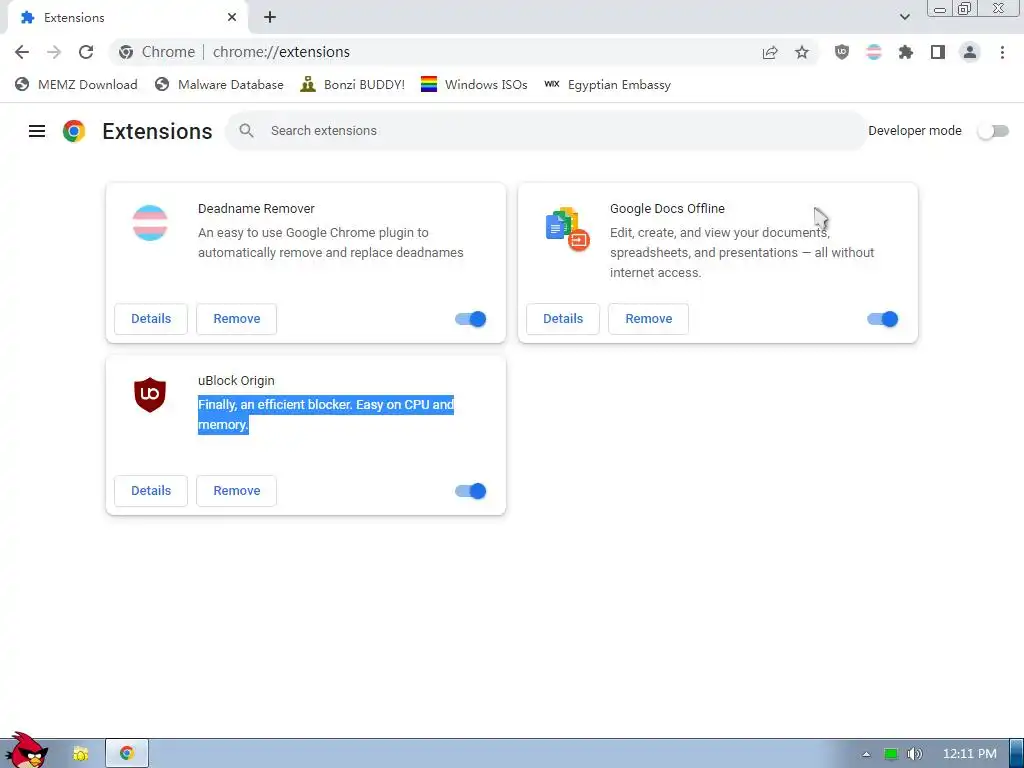Bookmark this page with the star icon
Screen dimensions: 1024x768
(x=802, y=52)
